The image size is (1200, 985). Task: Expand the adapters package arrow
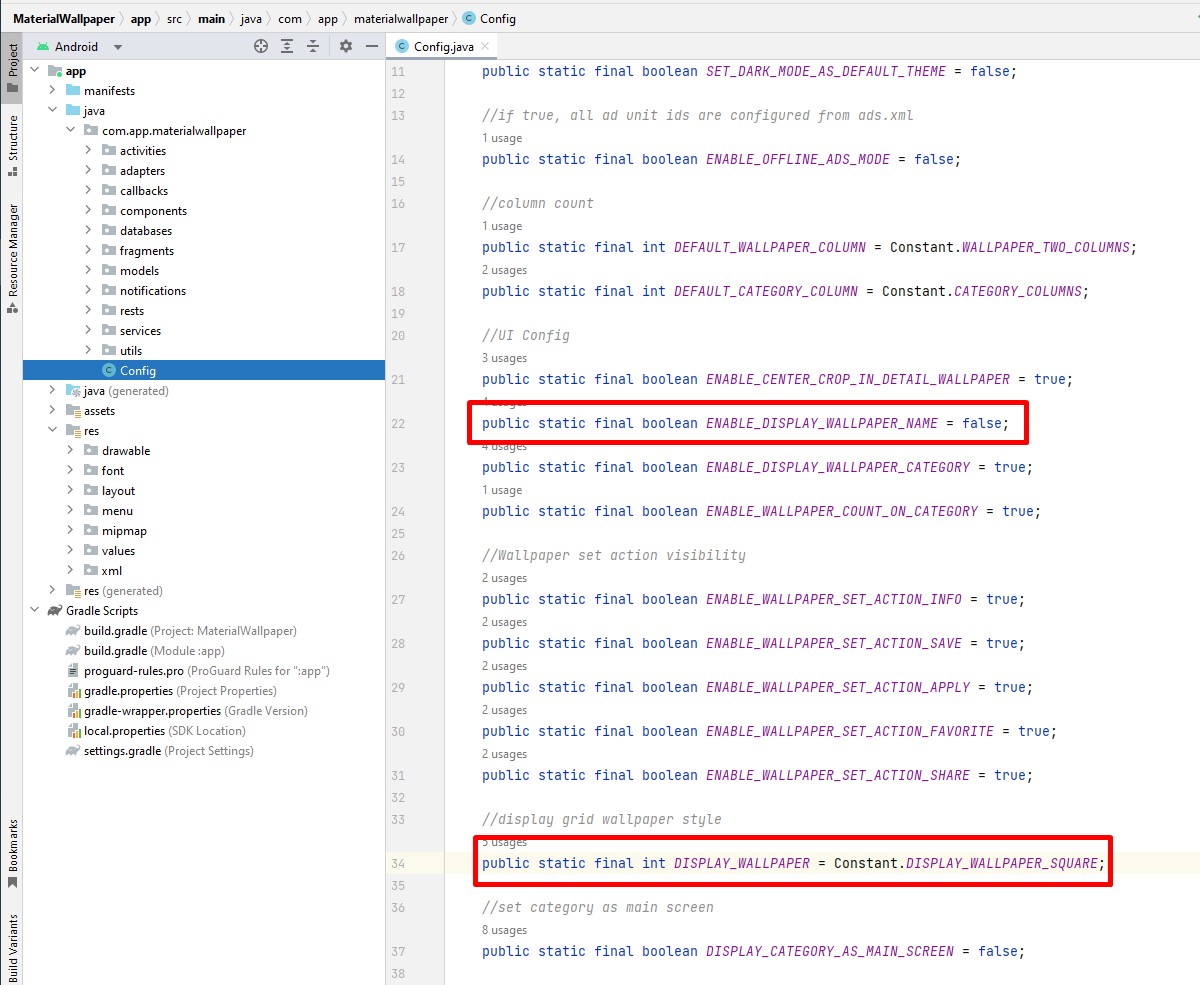(x=88, y=171)
